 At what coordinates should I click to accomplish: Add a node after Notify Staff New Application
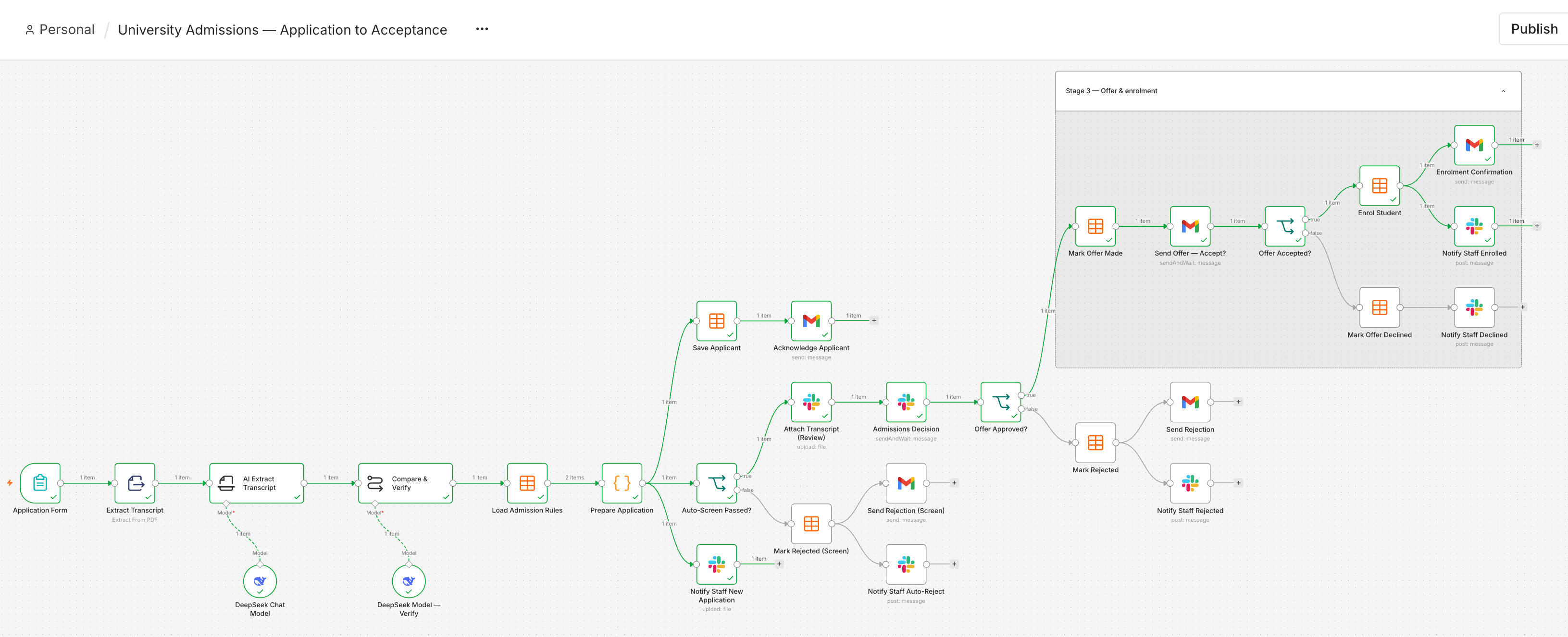coord(779,564)
